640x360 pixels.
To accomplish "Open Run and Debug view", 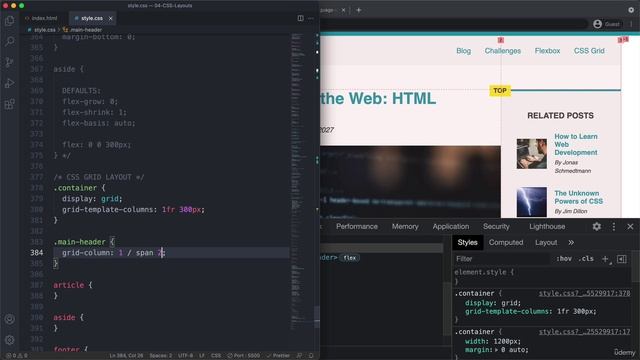I will pos(10,83).
